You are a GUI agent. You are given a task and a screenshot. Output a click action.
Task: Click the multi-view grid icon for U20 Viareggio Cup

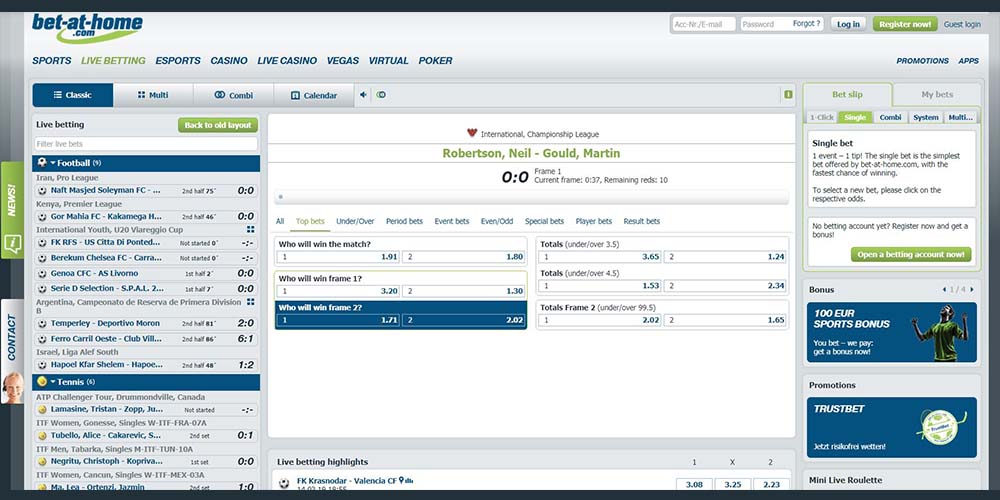[x=250, y=229]
